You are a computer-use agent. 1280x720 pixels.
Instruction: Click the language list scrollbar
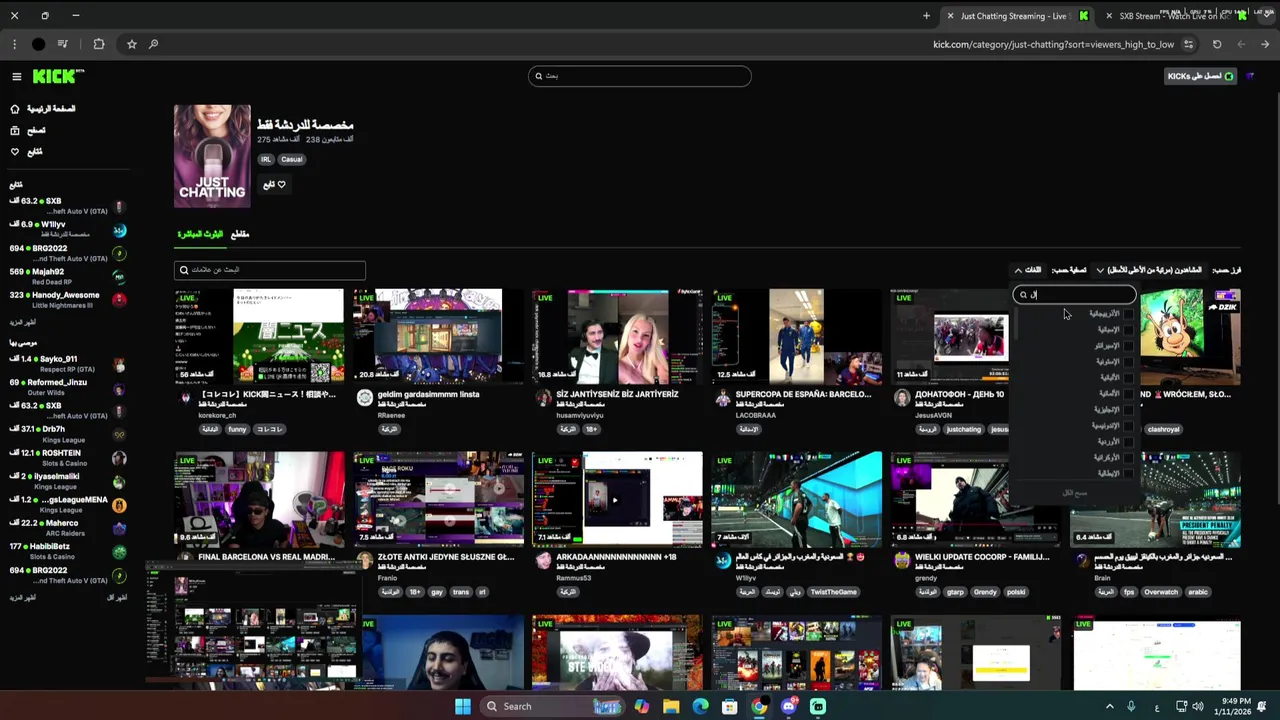pyautogui.click(x=1017, y=325)
